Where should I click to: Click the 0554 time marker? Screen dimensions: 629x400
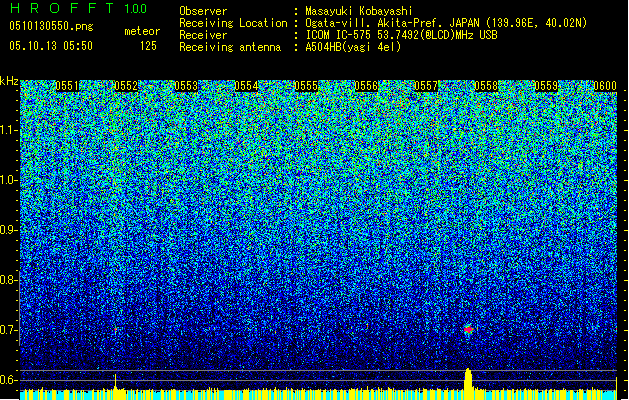[x=246, y=86]
